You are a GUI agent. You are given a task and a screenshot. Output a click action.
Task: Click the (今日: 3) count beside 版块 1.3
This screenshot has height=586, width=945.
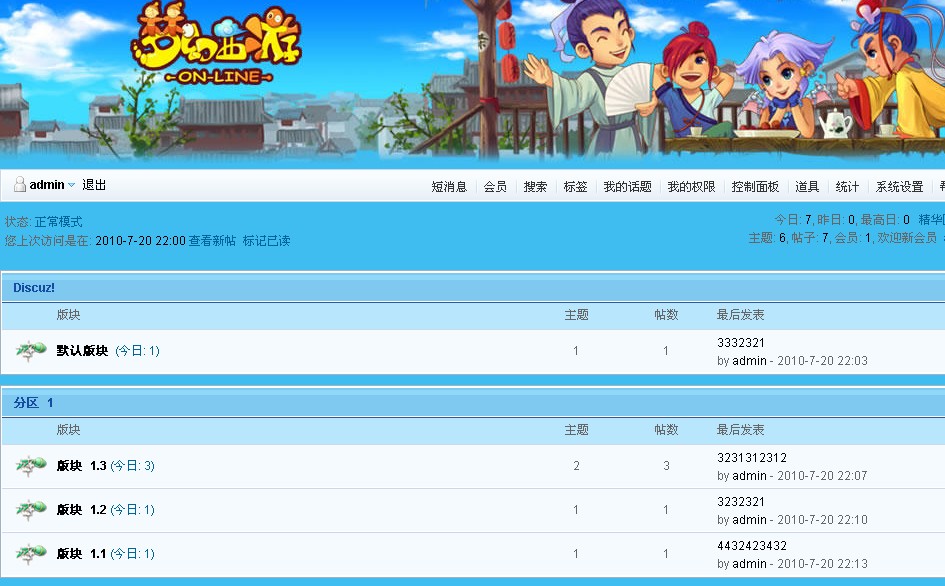point(133,465)
